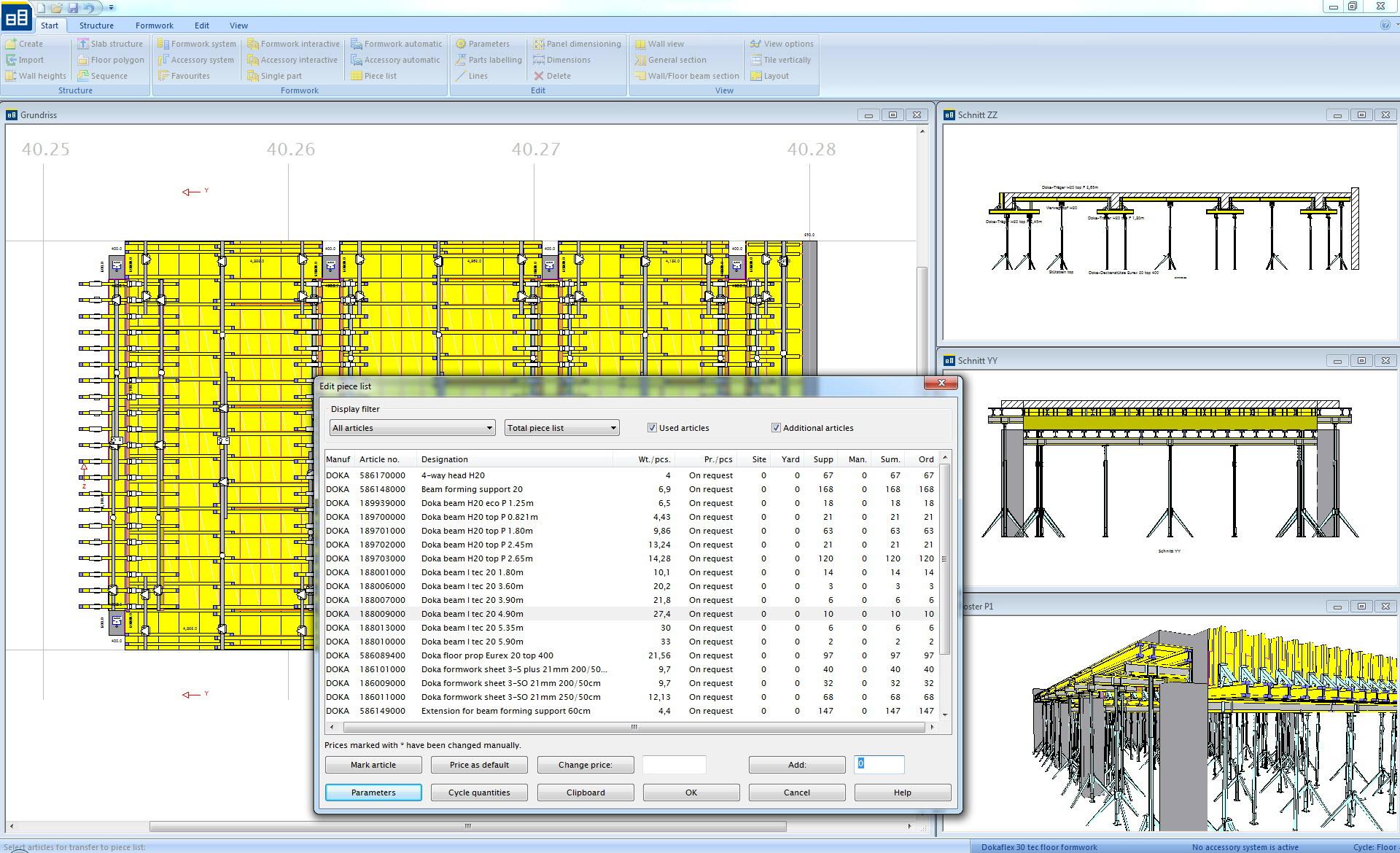Click the piece list horizontal scrollbar

[x=633, y=727]
